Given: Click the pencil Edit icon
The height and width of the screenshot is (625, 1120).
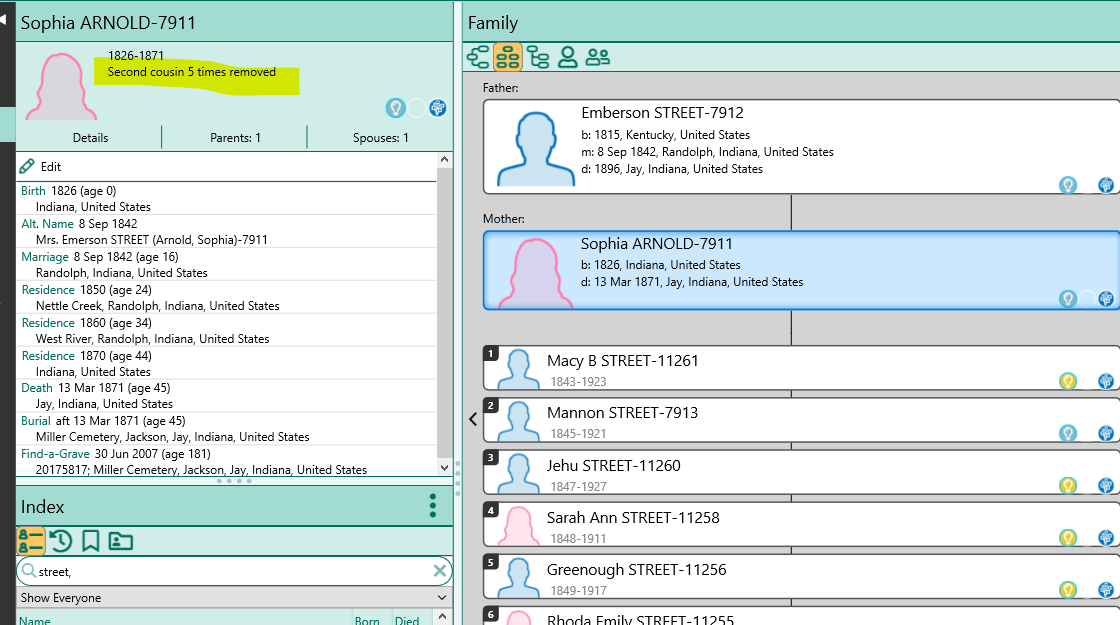Looking at the screenshot, I should (28, 166).
